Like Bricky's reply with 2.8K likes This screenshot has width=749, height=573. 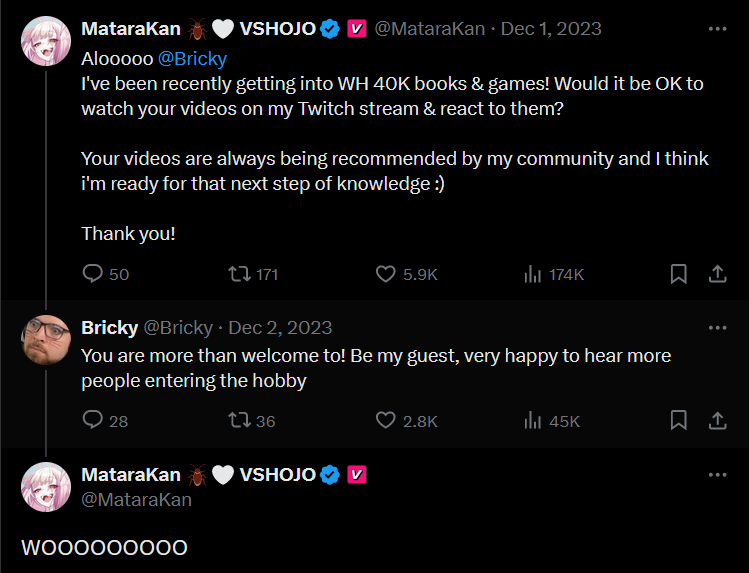[386, 420]
